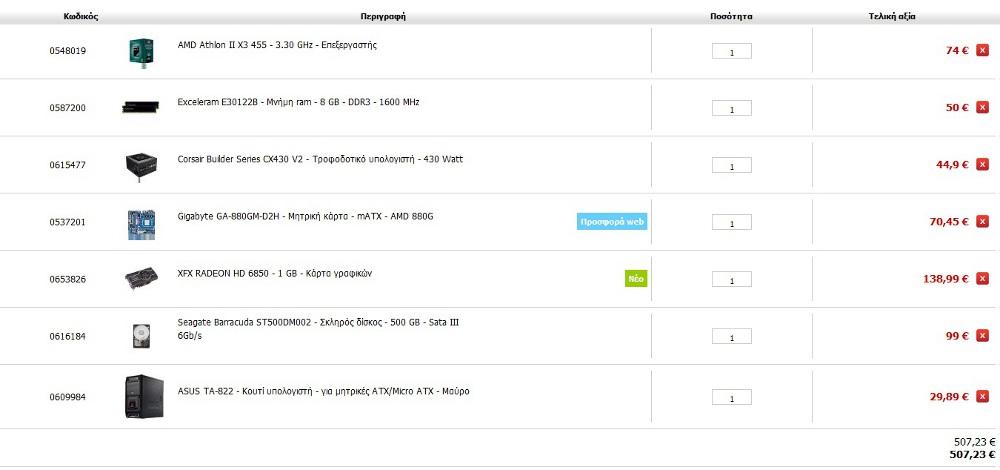Remove Gigabyte GA-880GM-D2H motherboard from cart

982,222
